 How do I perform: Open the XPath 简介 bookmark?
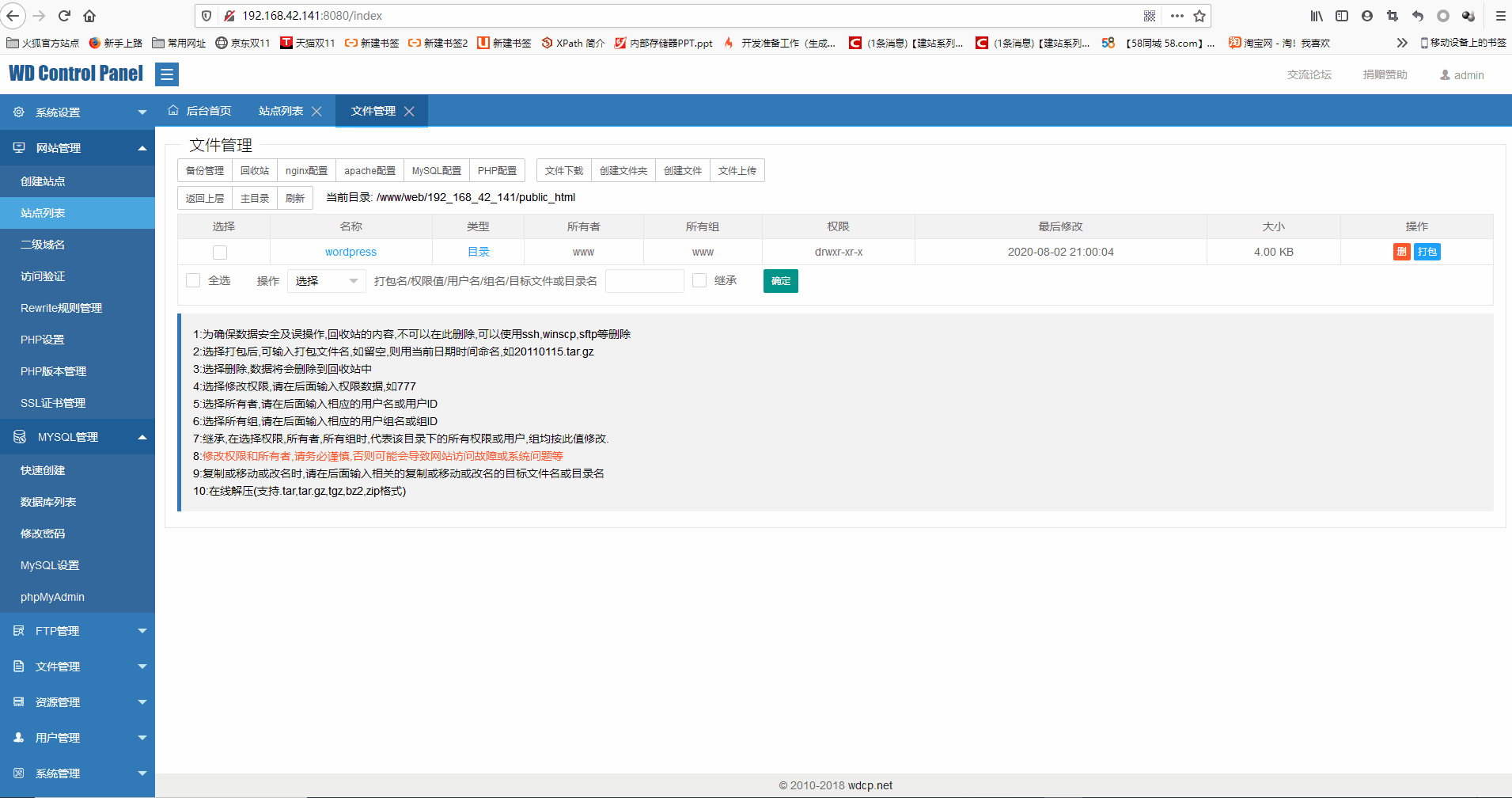tap(573, 43)
